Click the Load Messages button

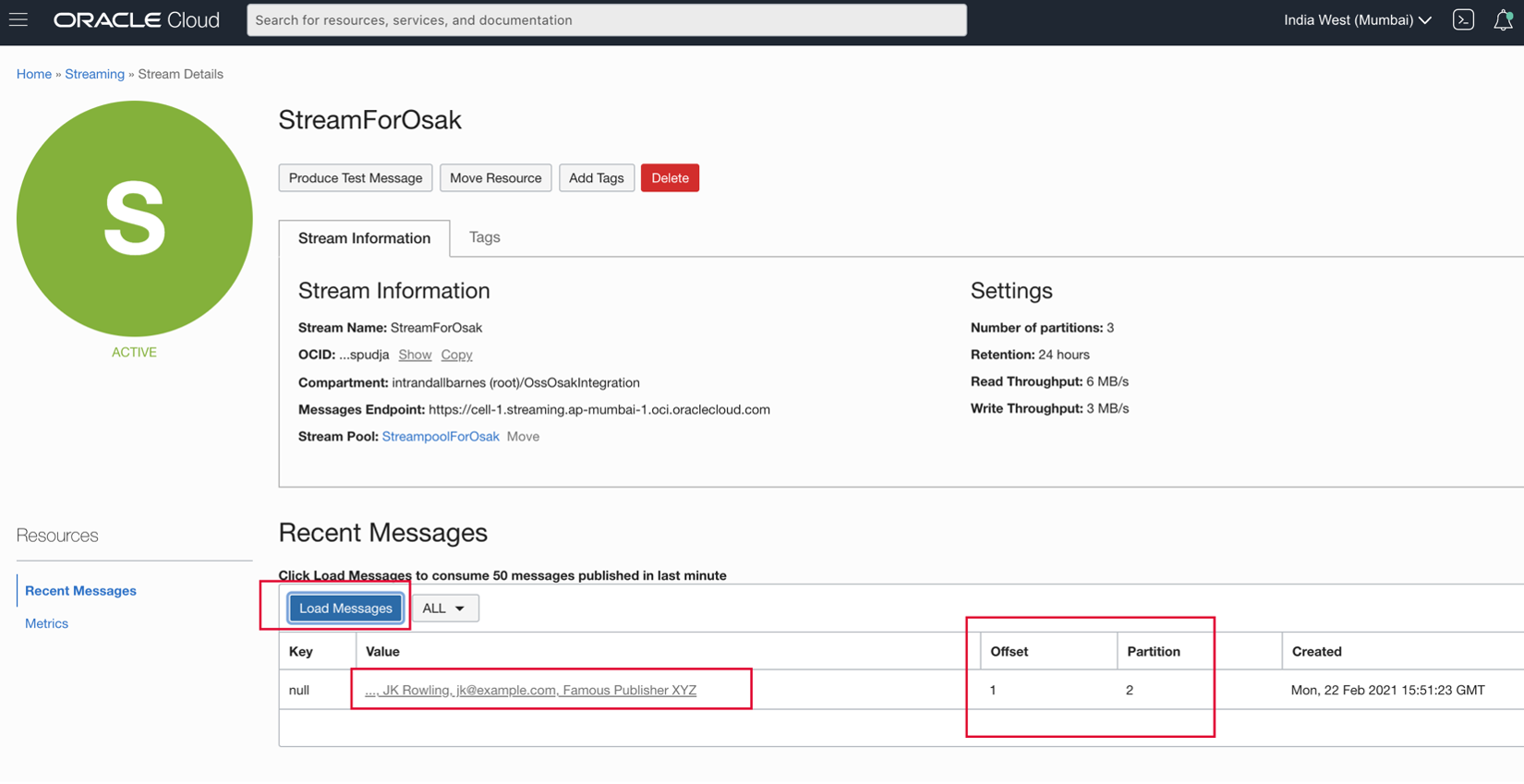coord(345,609)
